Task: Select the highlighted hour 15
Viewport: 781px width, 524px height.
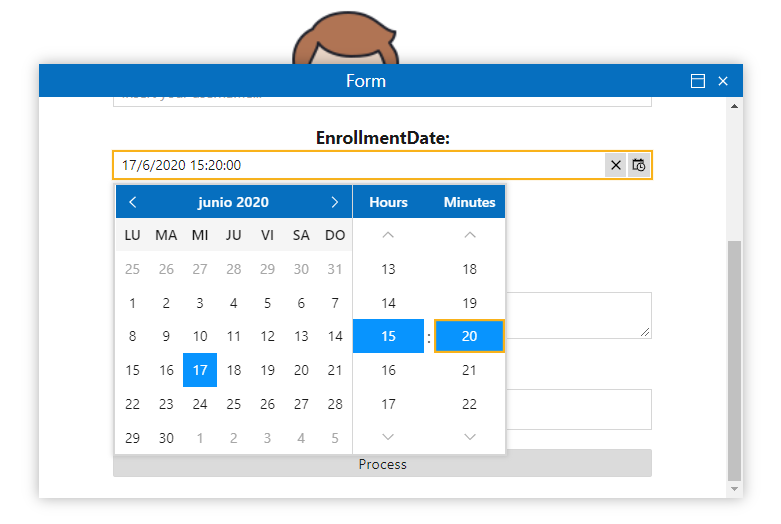Action: (388, 336)
